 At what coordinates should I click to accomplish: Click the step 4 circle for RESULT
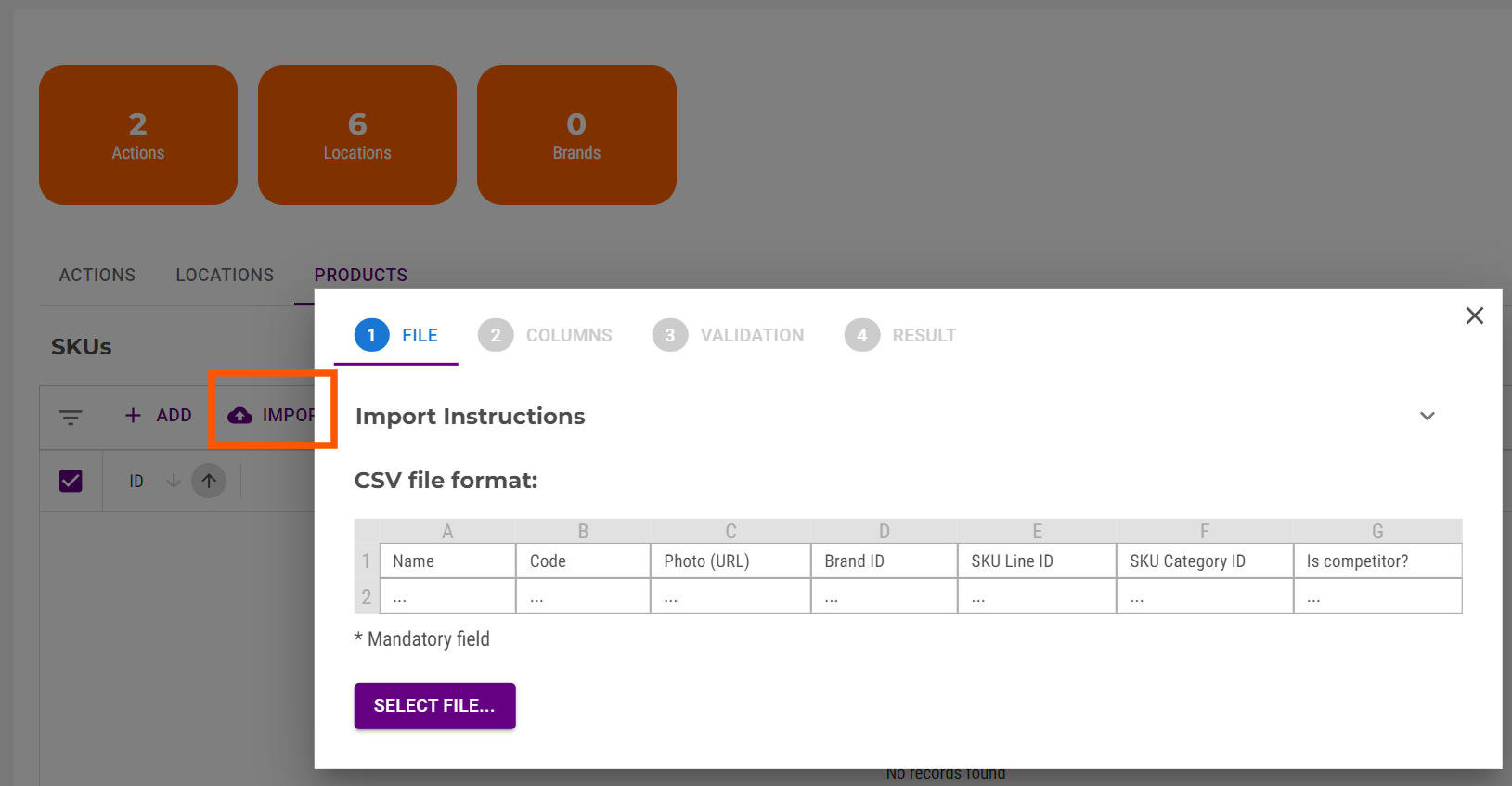pyautogui.click(x=861, y=335)
